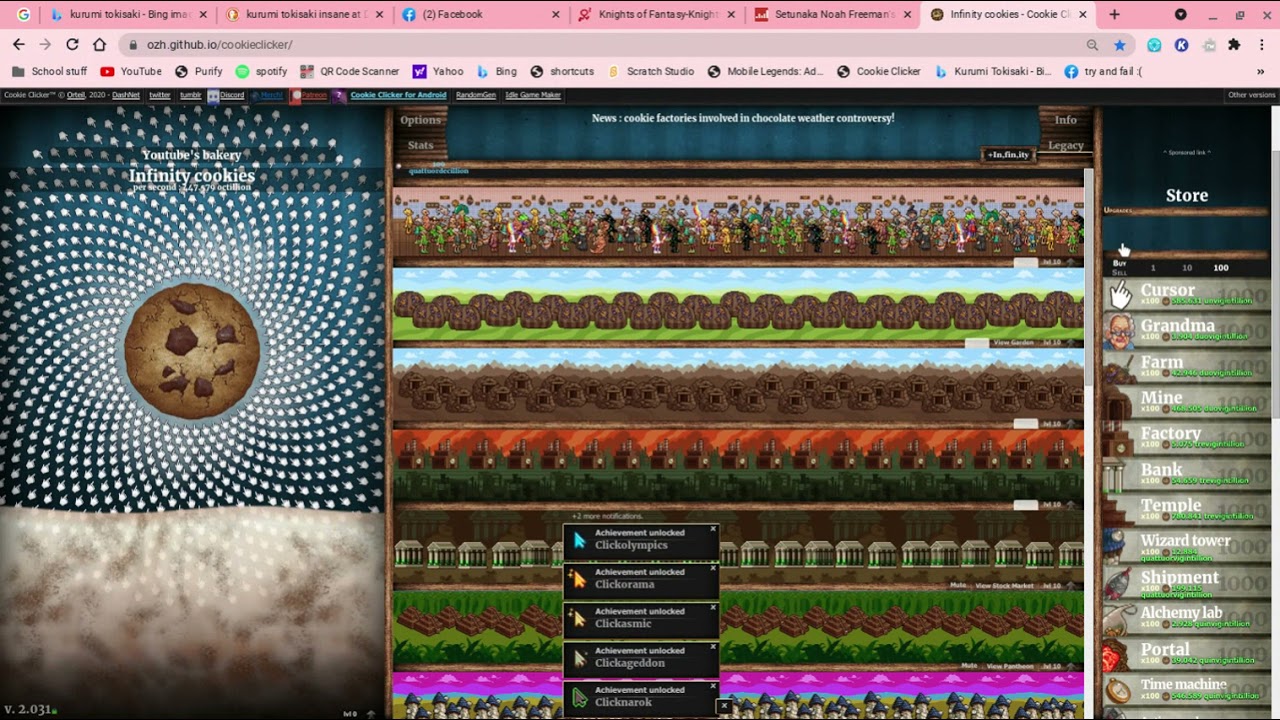Image resolution: width=1280 pixels, height=720 pixels.
Task: Open the DashNet link
Action: 126,95
